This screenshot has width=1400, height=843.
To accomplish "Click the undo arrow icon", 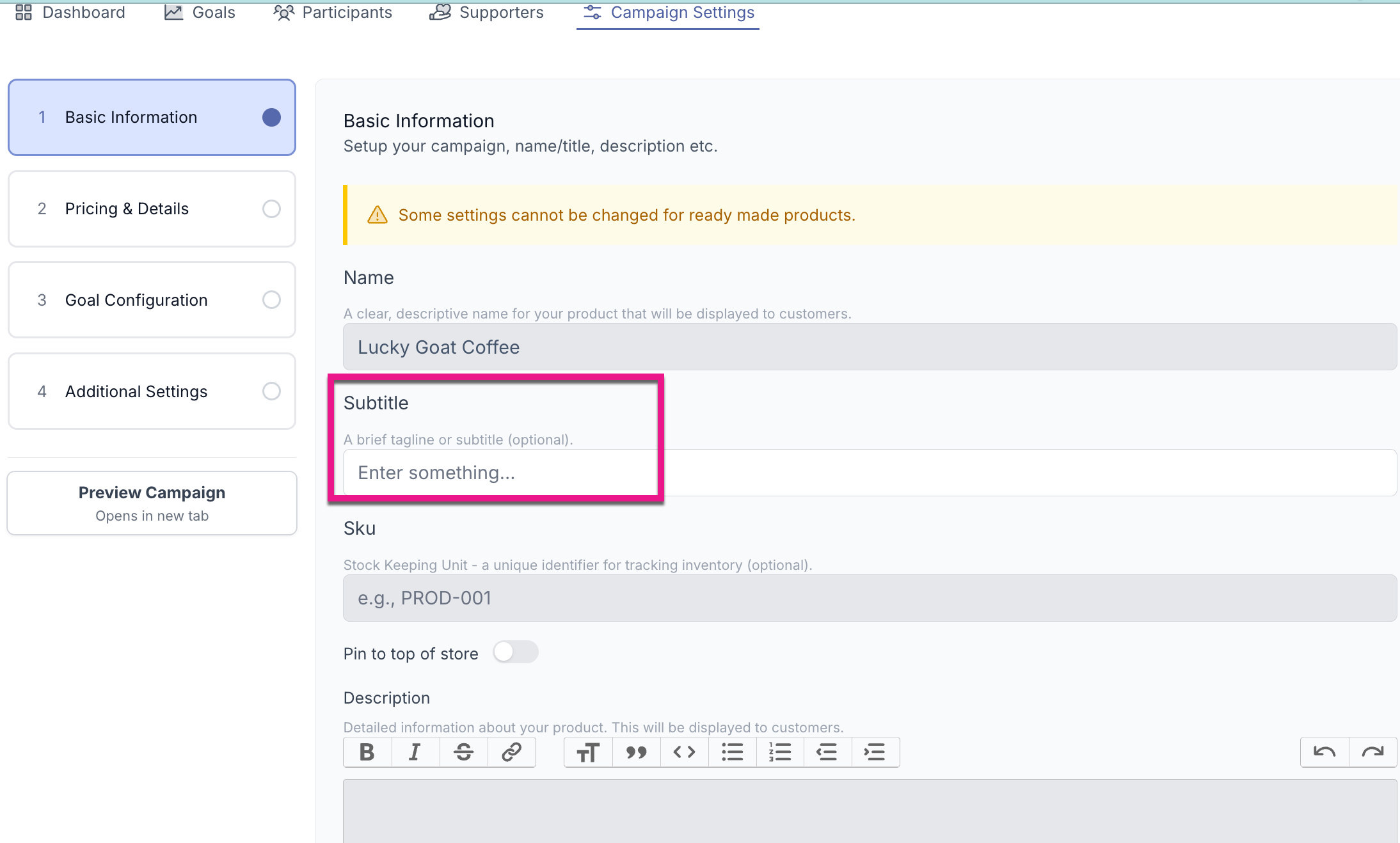I will pyautogui.click(x=1324, y=752).
